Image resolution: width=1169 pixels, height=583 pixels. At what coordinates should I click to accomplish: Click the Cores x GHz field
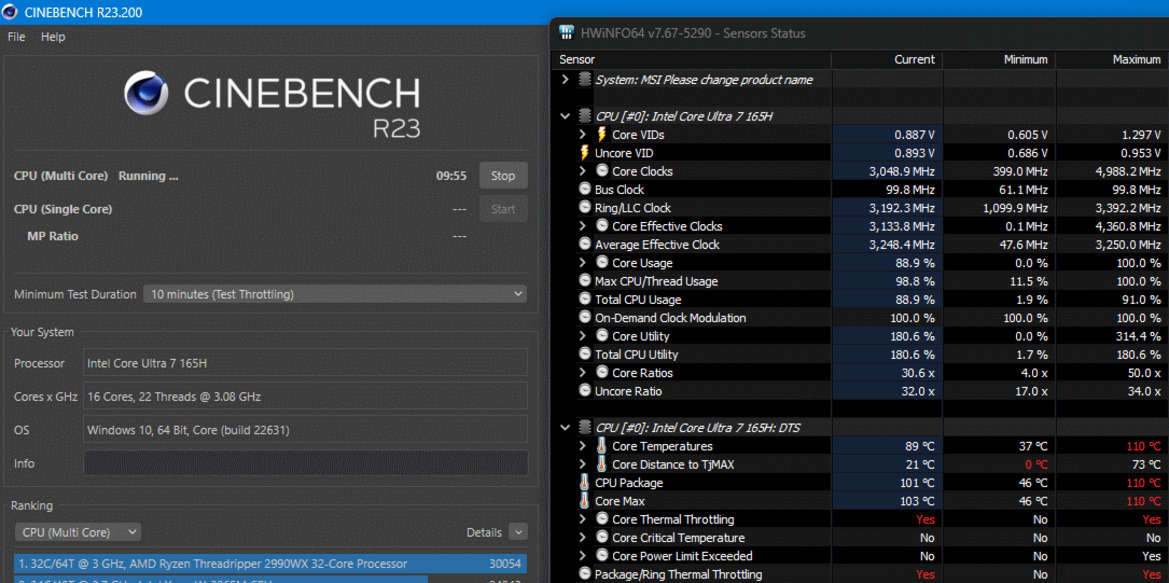pyautogui.click(x=306, y=397)
